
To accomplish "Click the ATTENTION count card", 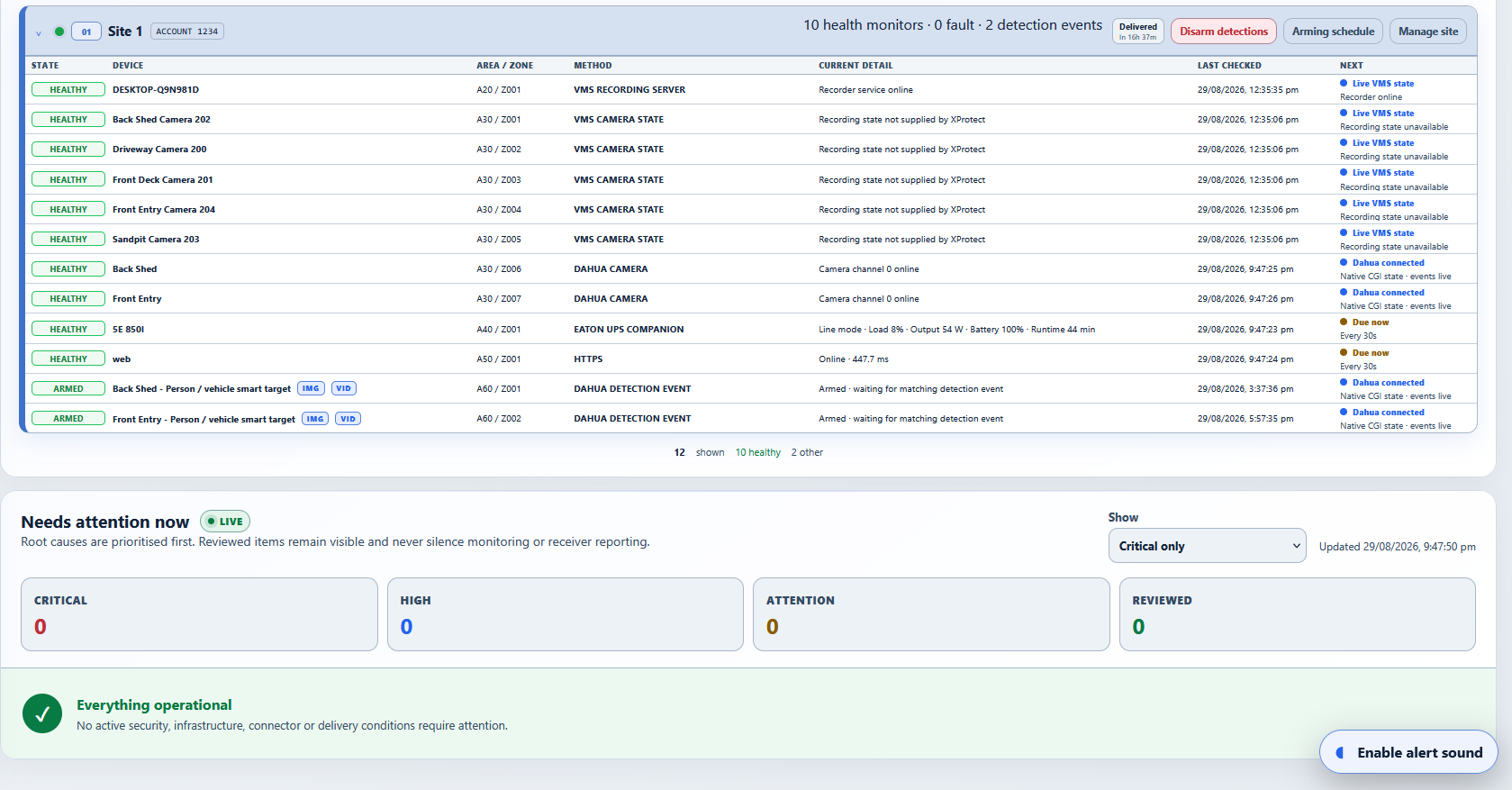I will (x=931, y=614).
